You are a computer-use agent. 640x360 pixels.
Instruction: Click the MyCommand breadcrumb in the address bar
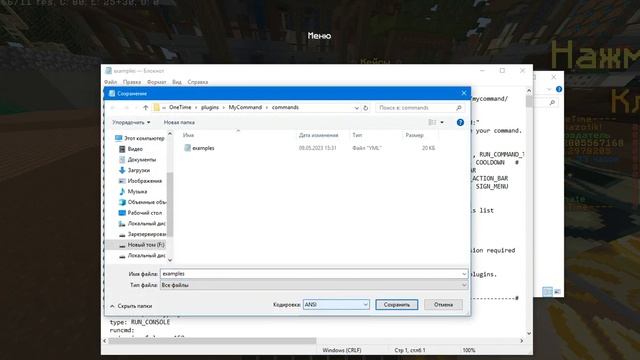245,107
